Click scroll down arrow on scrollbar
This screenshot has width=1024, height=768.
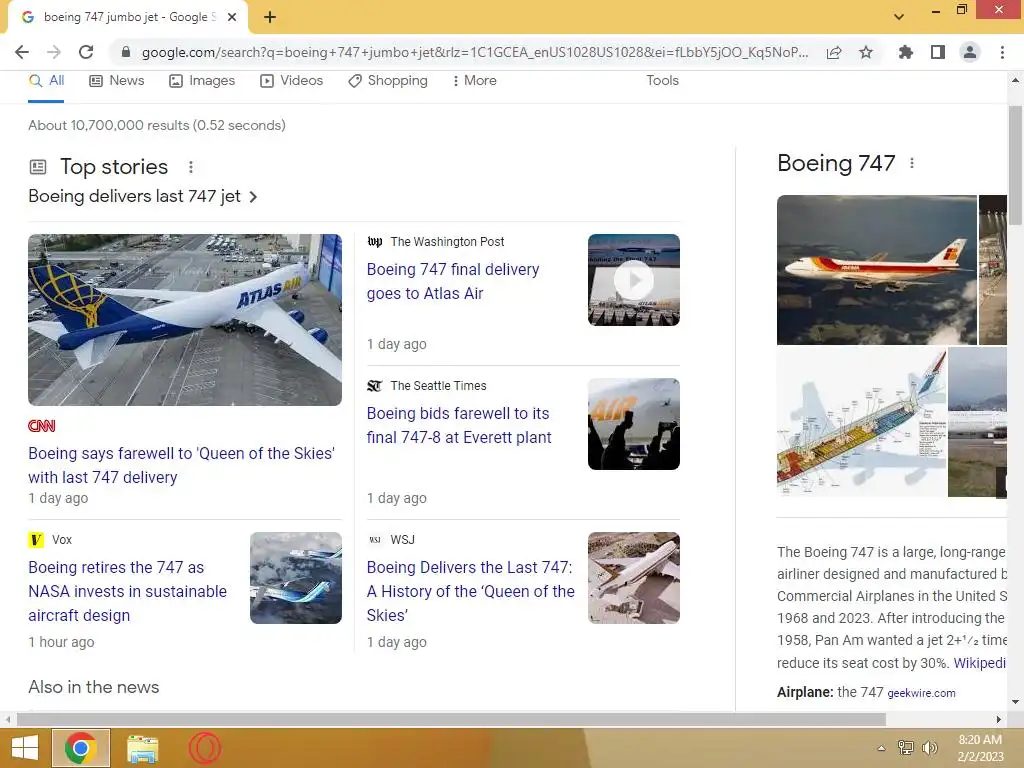click(1015, 702)
